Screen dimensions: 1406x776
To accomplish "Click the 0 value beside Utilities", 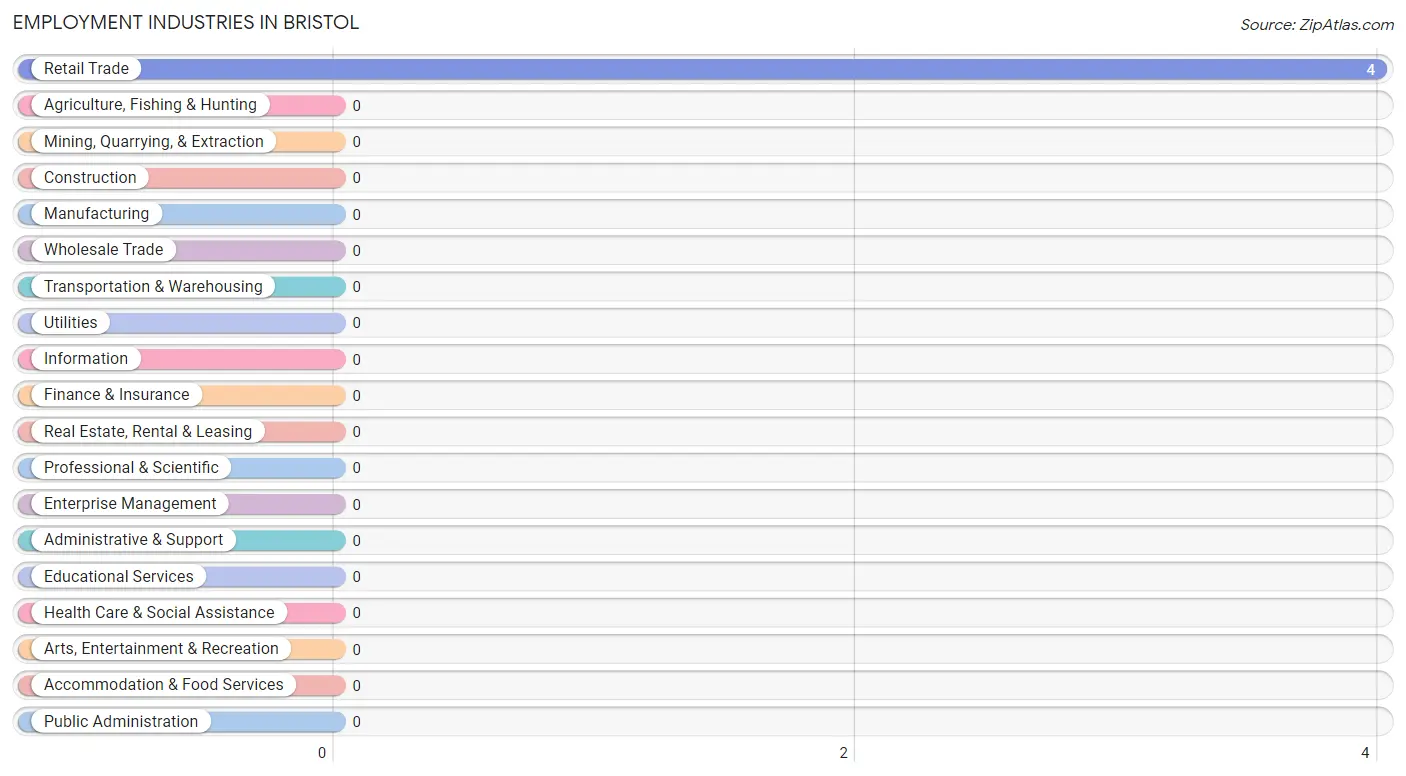I will (356, 323).
